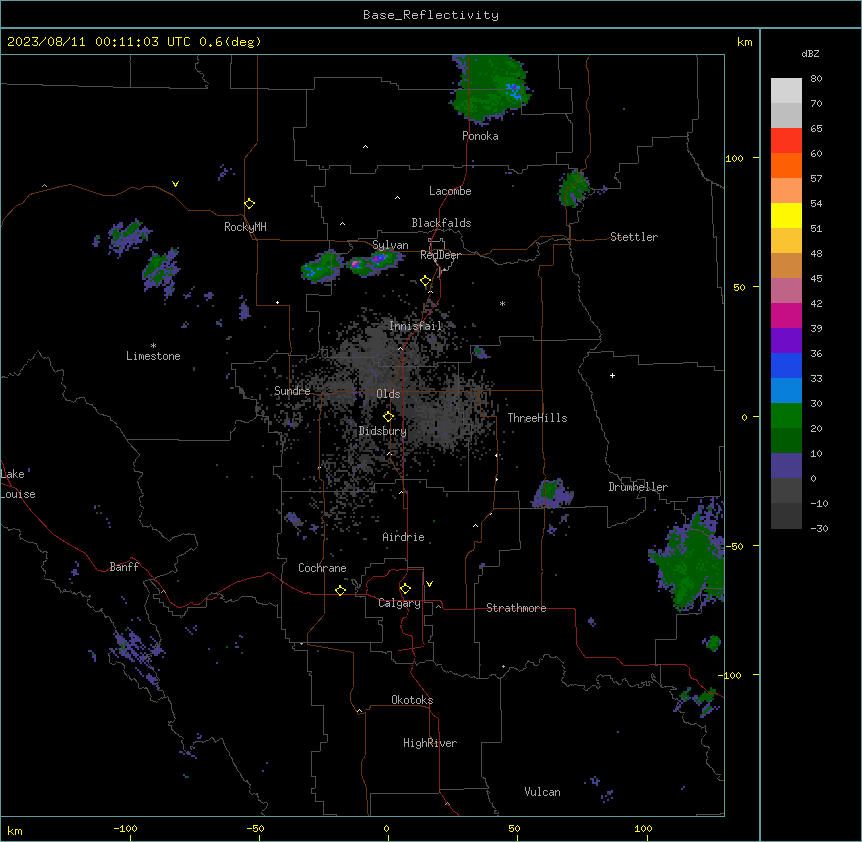This screenshot has height=842, width=862.
Task: Click the Sundre label
Action: coord(292,391)
